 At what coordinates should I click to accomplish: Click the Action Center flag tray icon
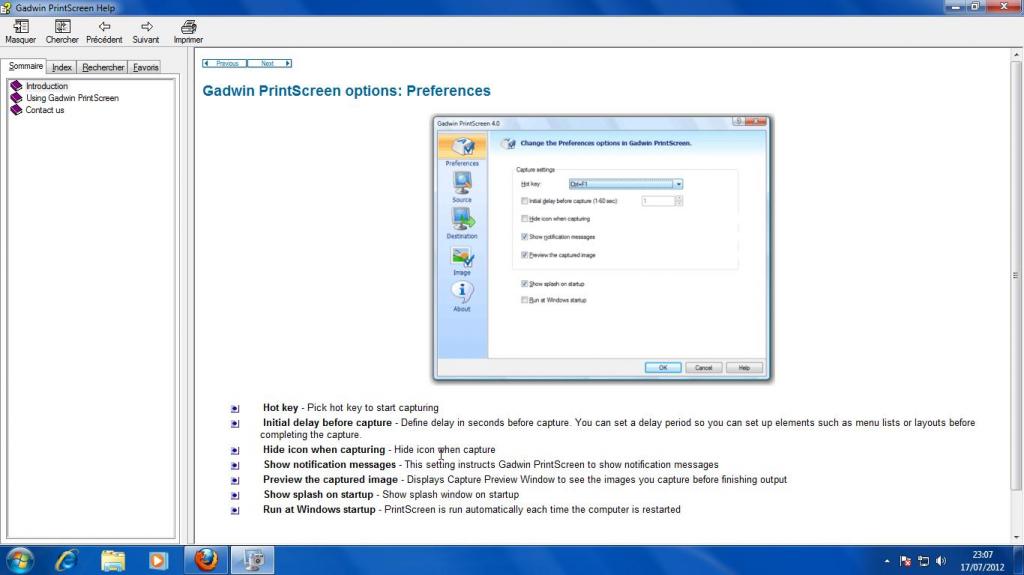pos(905,561)
